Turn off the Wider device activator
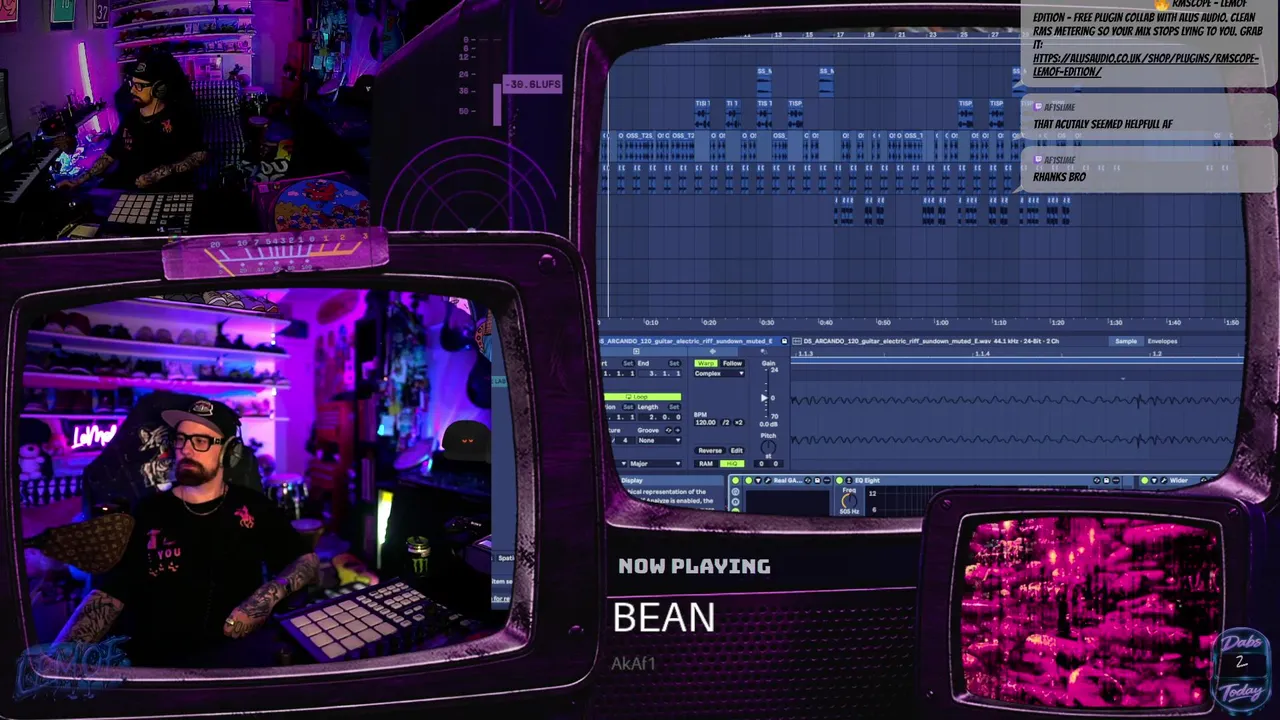 [x=1145, y=480]
